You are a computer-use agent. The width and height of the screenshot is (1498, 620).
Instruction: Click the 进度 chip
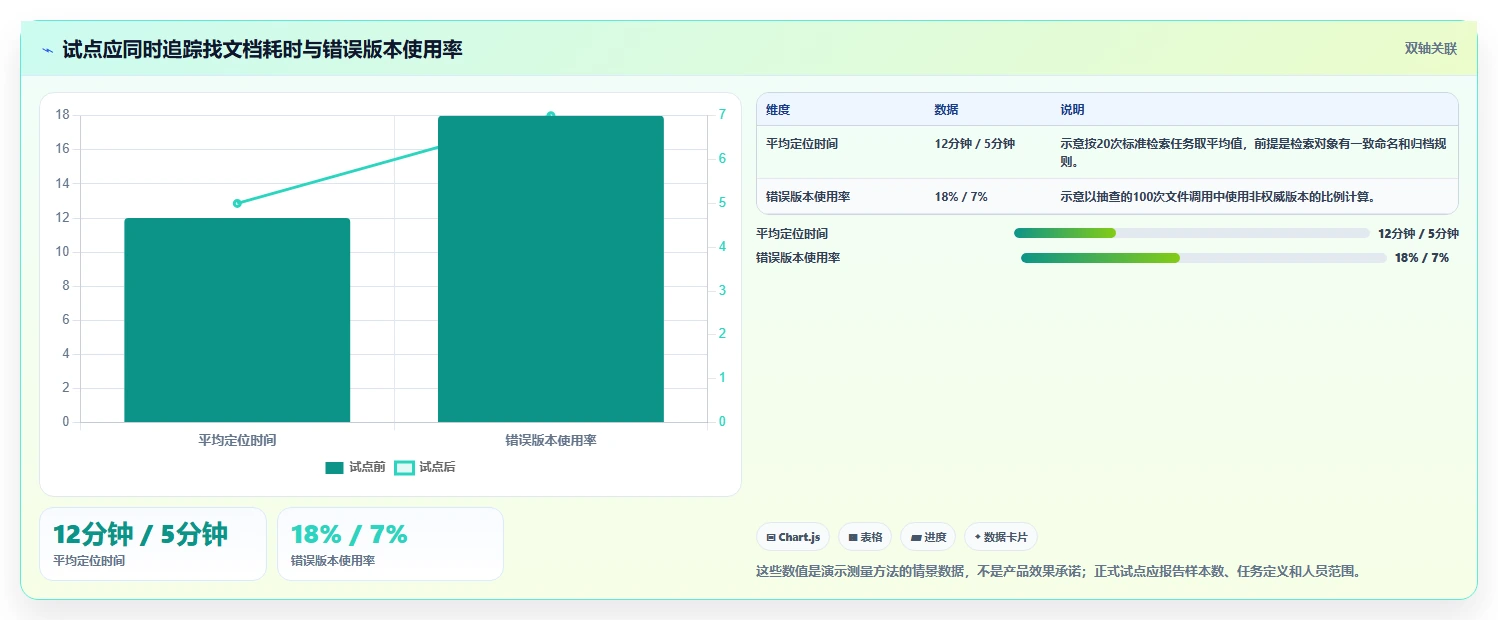[928, 537]
